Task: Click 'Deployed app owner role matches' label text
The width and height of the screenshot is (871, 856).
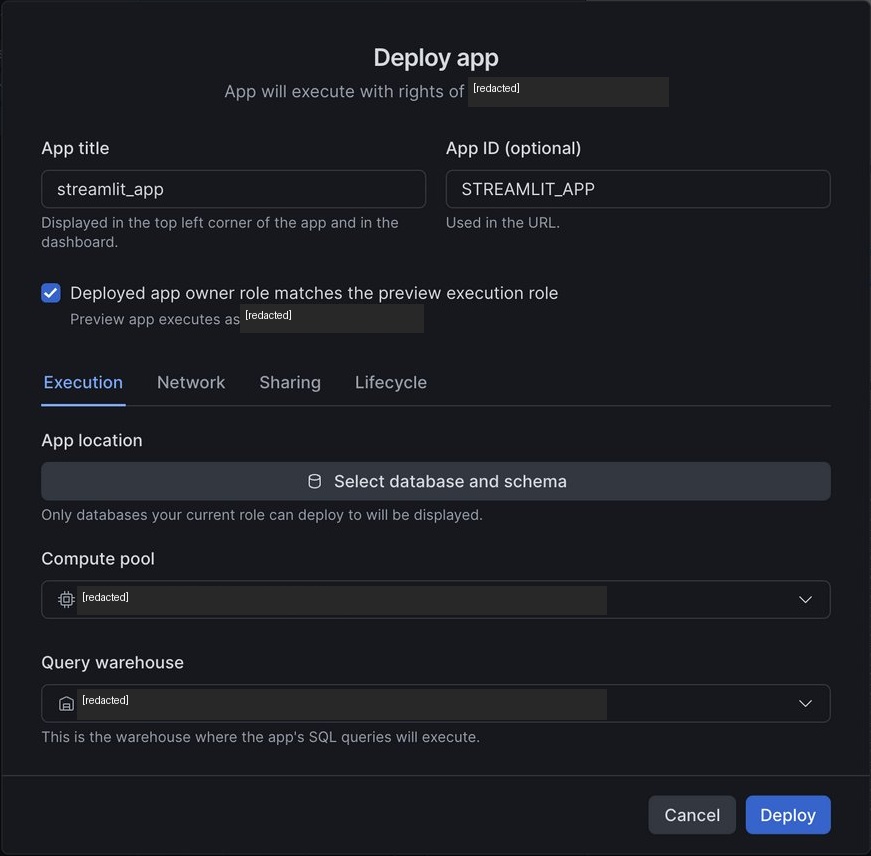Action: click(x=314, y=293)
